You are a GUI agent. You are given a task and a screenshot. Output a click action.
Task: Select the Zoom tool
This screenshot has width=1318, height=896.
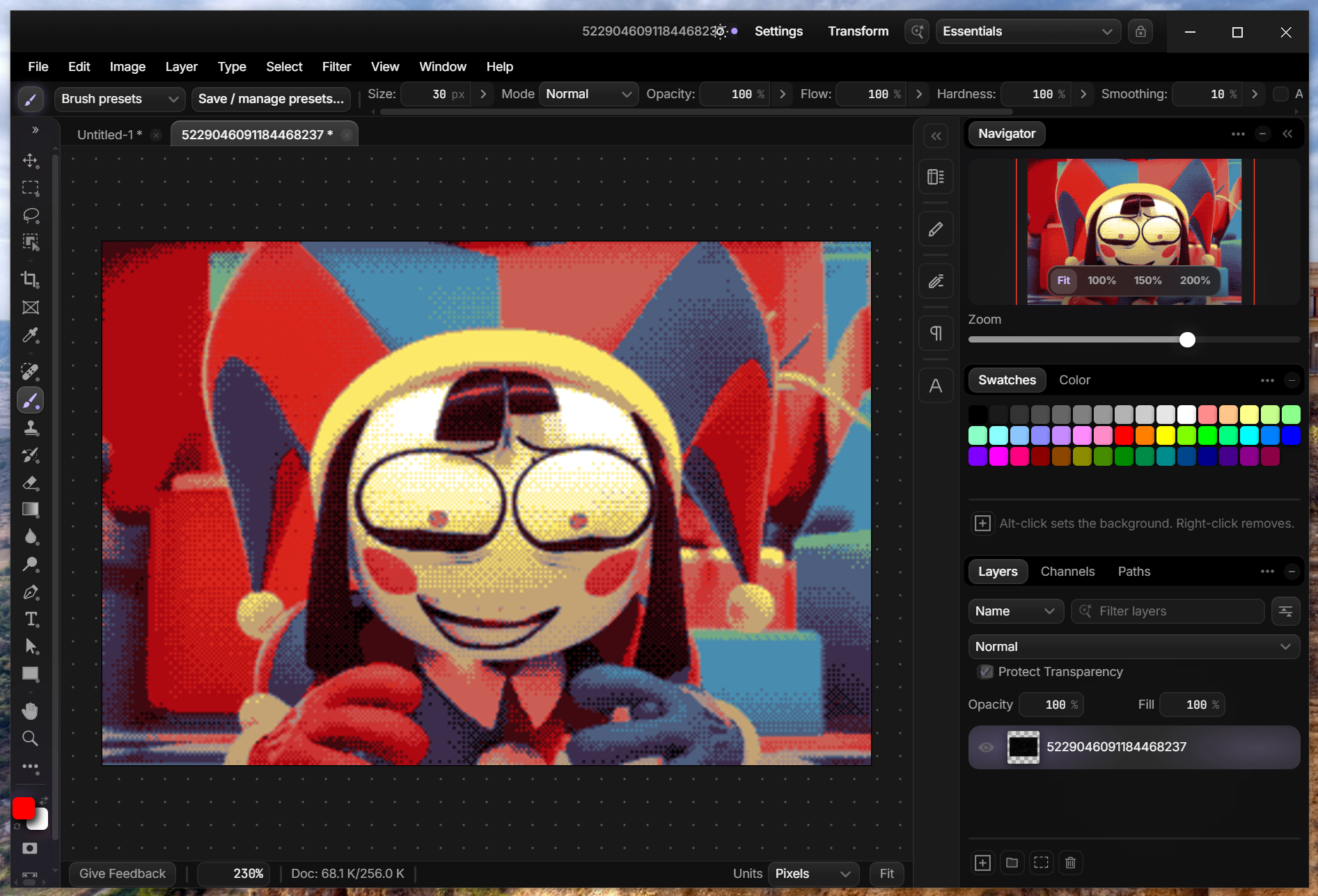pos(31,739)
